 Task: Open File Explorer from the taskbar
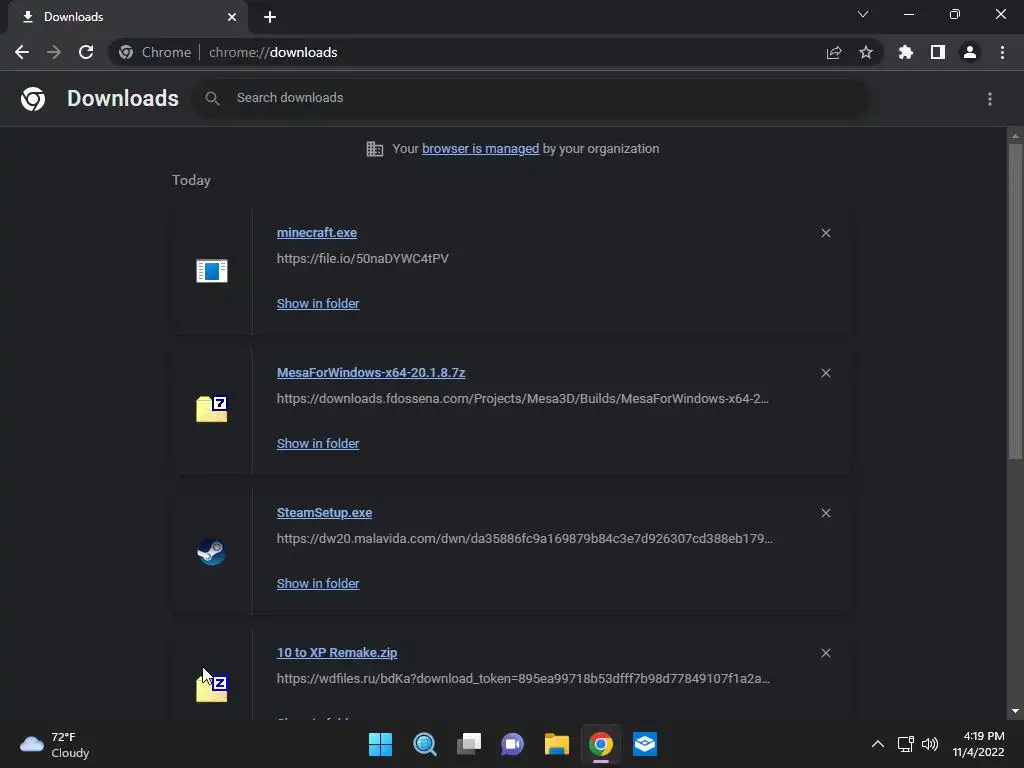557,744
